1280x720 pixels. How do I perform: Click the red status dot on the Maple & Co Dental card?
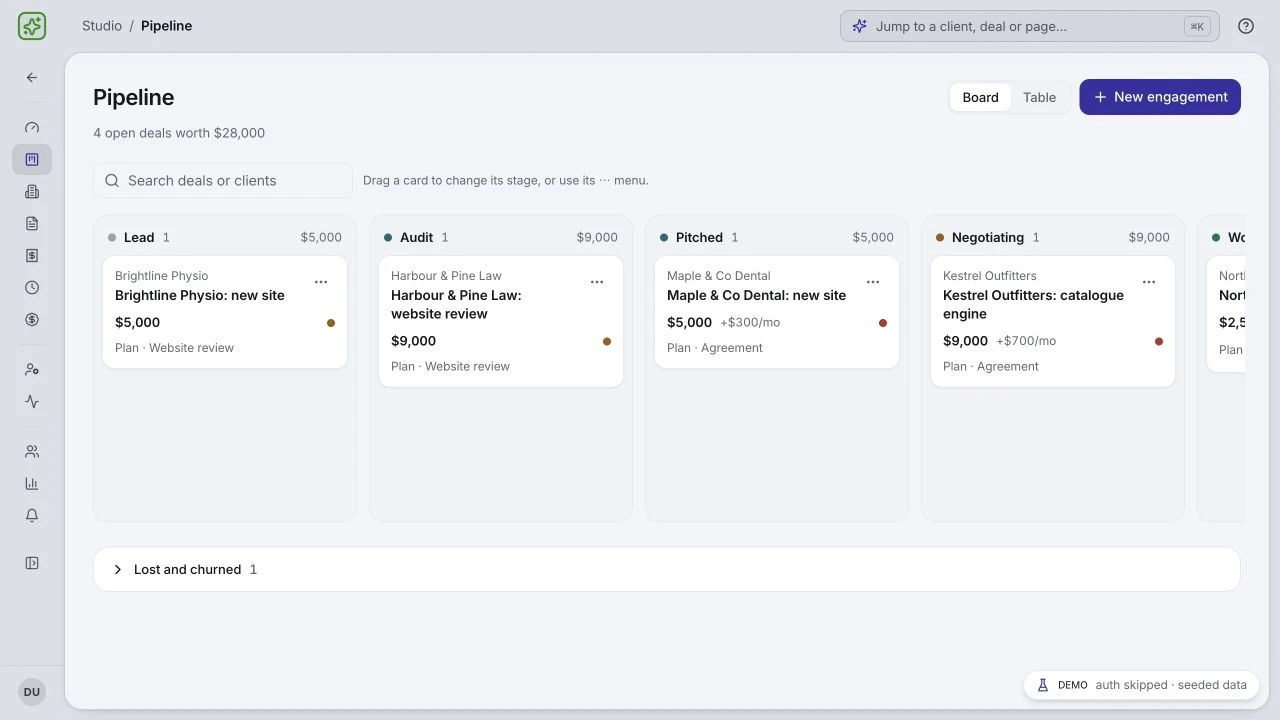pyautogui.click(x=883, y=323)
